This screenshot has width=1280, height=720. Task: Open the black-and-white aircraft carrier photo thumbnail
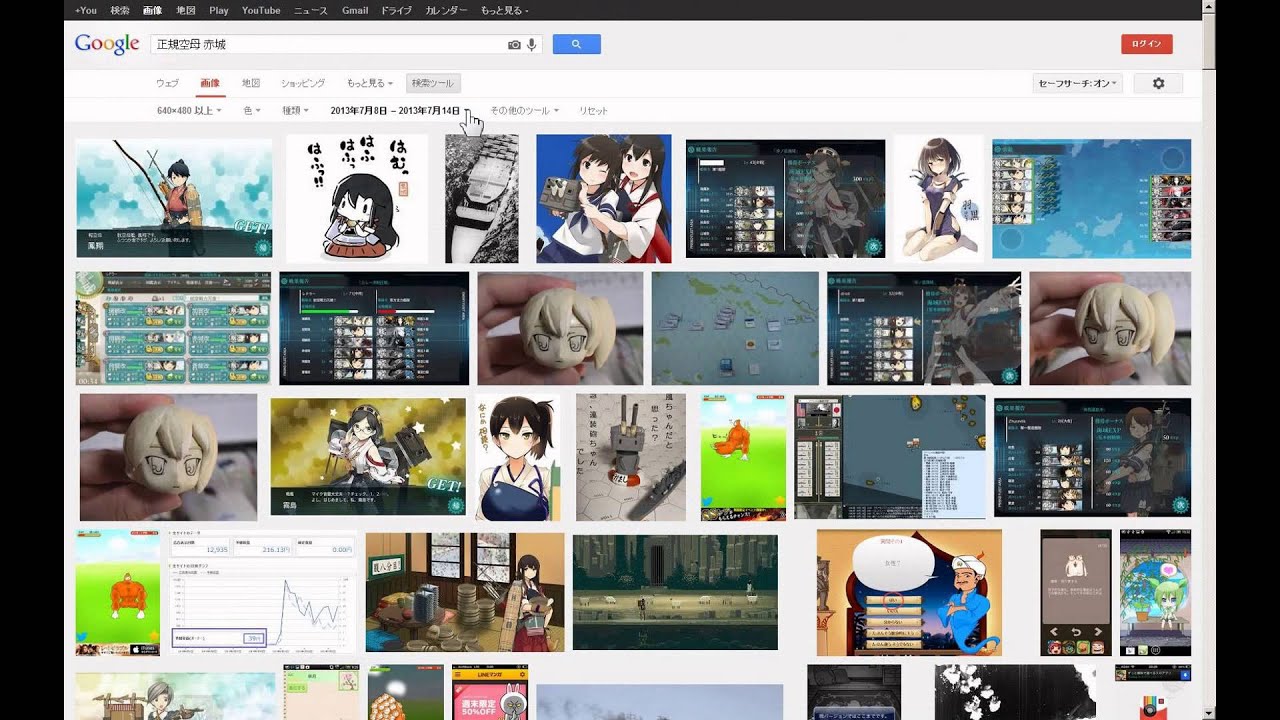point(482,198)
